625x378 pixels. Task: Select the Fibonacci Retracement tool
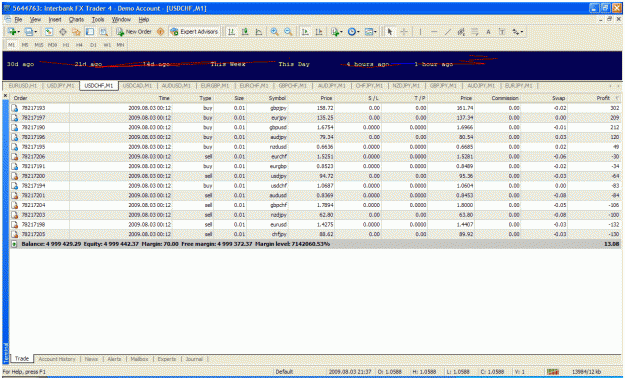475,32
